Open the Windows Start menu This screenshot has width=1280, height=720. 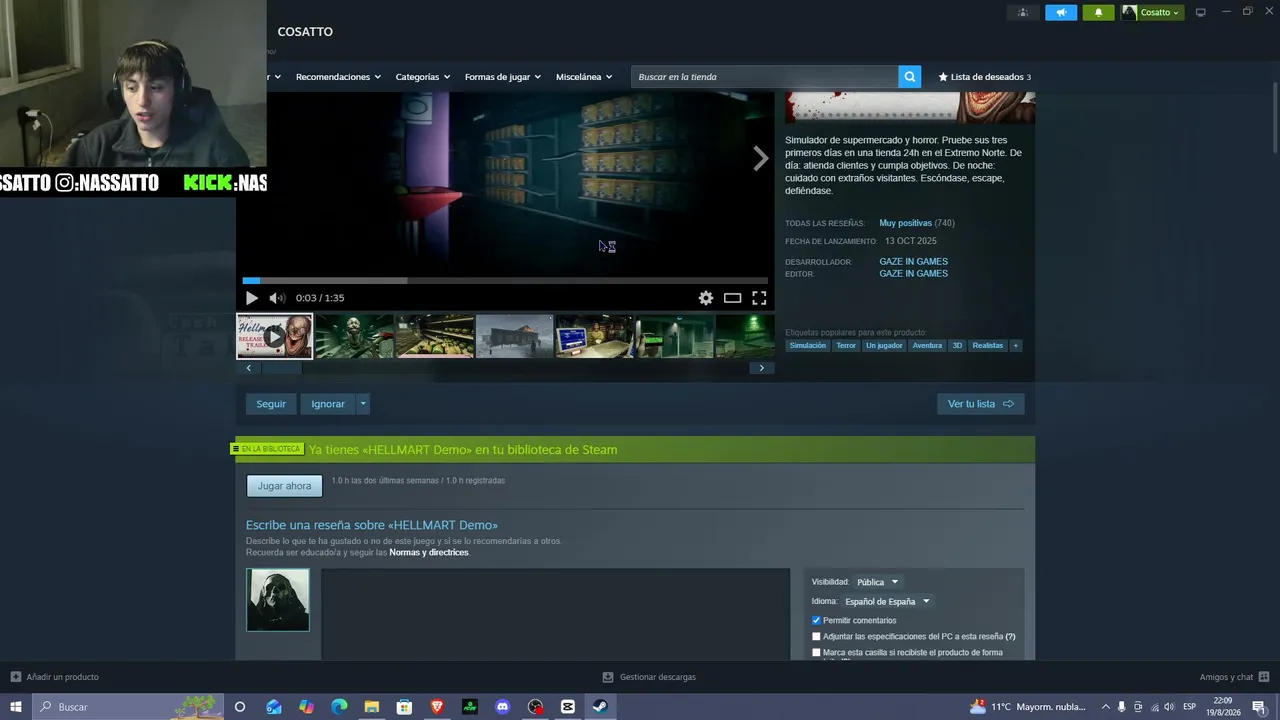pos(16,707)
